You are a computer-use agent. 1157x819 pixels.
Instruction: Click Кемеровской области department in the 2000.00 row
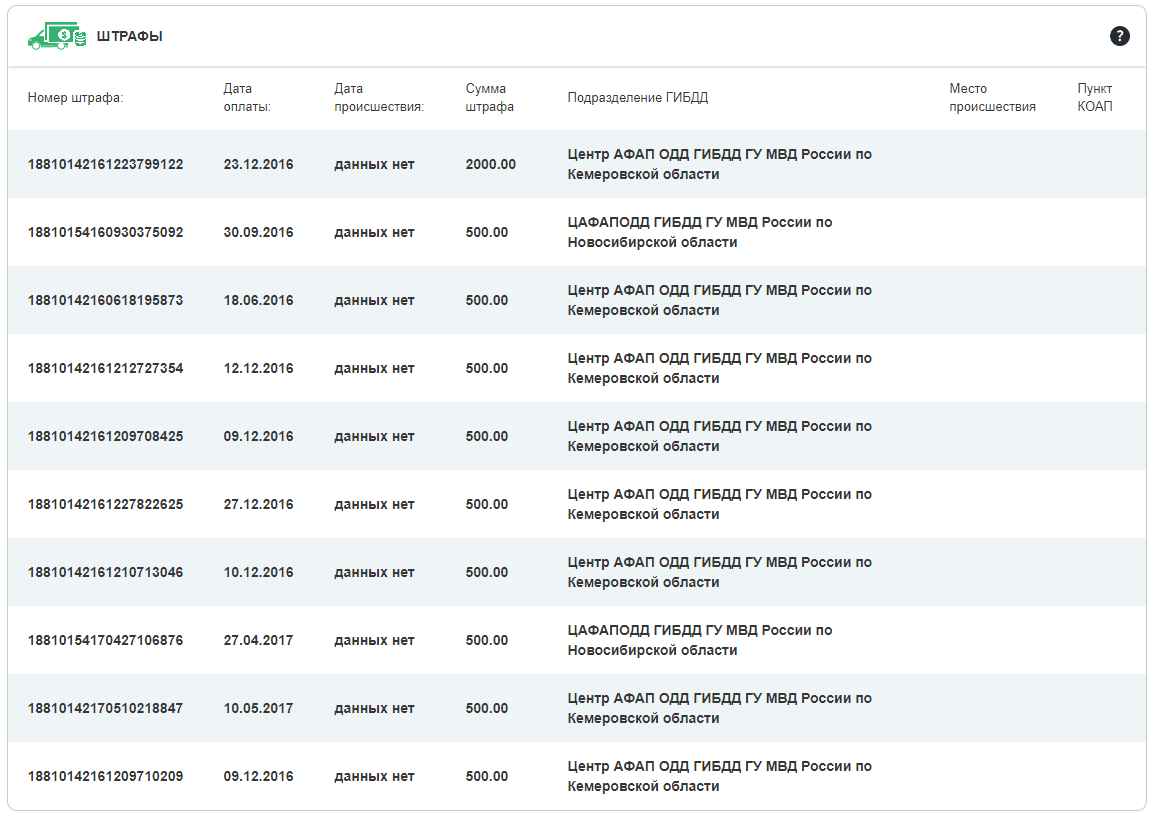(x=719, y=165)
